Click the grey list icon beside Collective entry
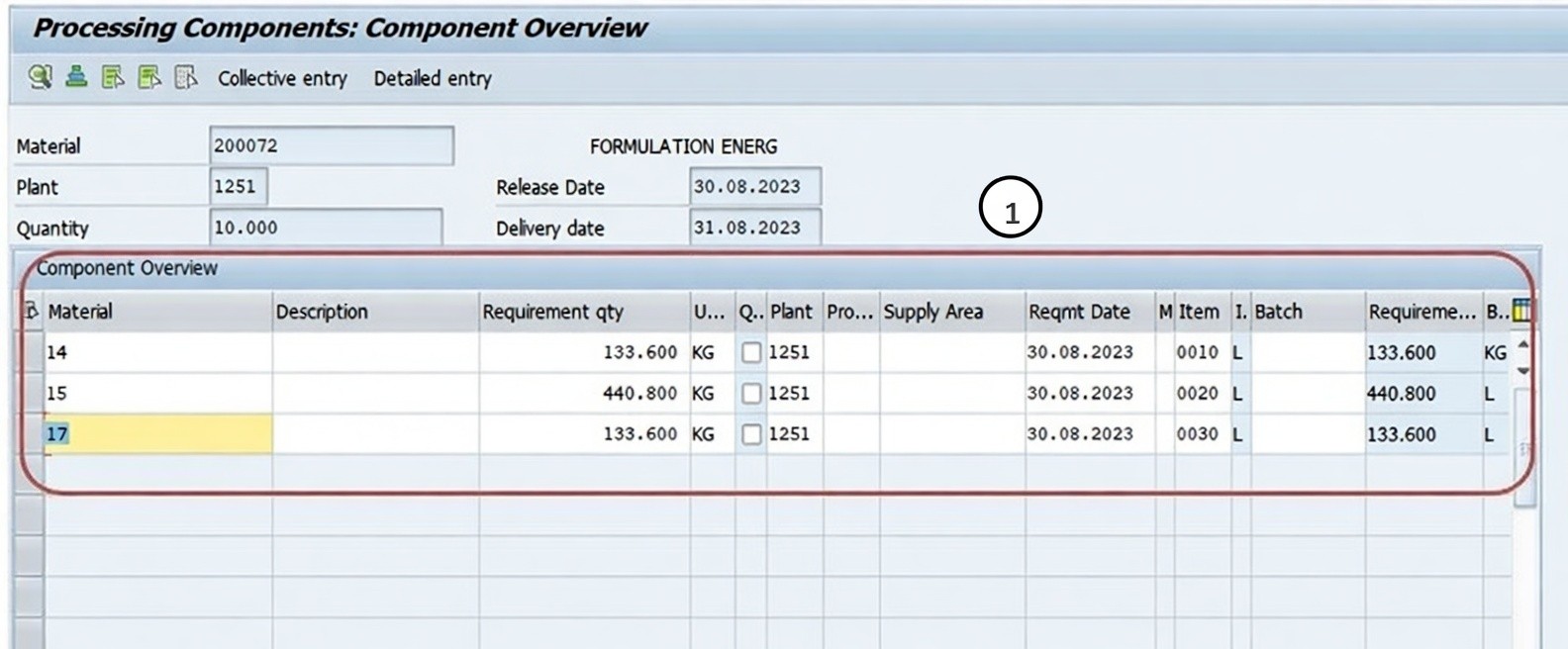Screen dimensions: 1568x649 pos(186,77)
